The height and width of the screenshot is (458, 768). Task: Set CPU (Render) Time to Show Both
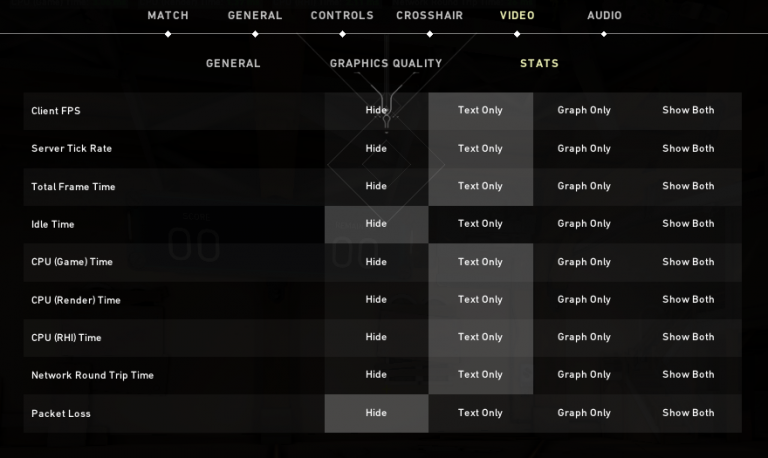tap(688, 299)
